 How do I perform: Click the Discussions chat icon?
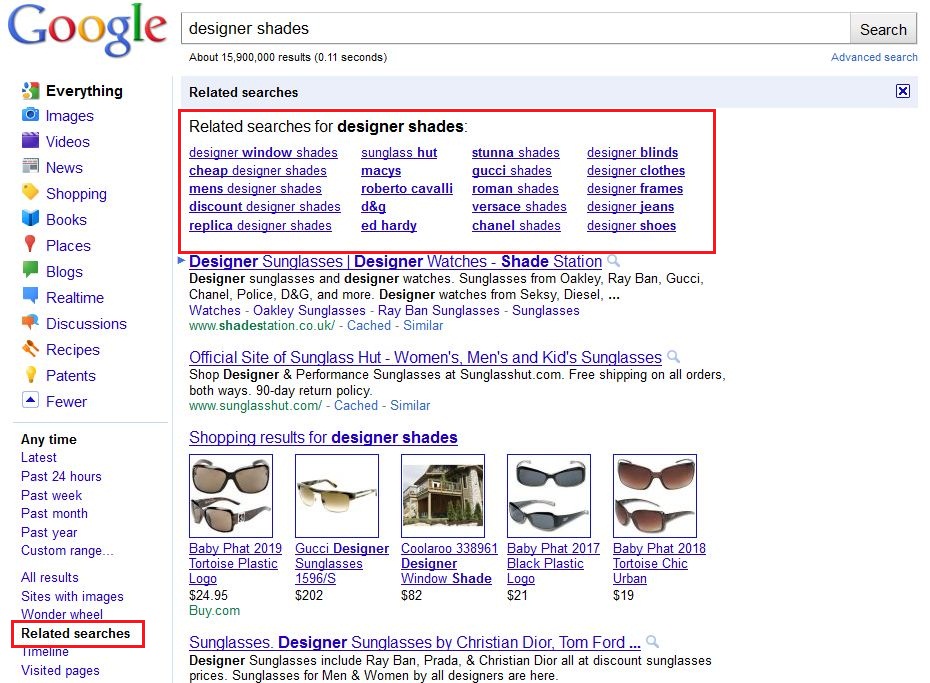[x=30, y=322]
